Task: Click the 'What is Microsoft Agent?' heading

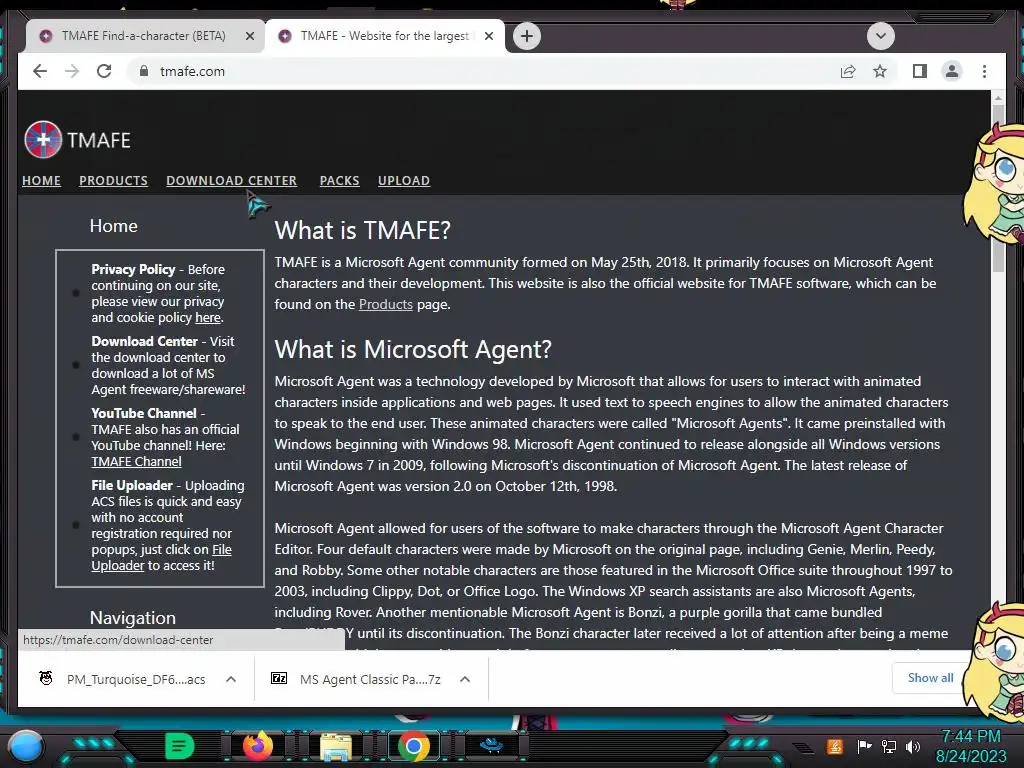Action: [x=413, y=349]
